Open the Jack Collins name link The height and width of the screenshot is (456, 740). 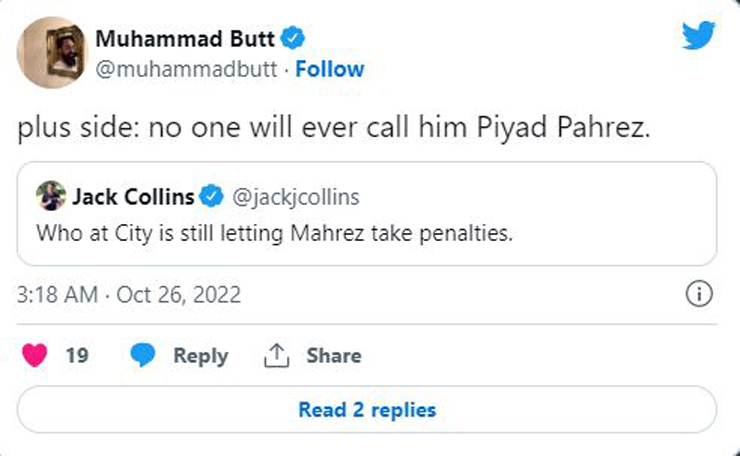click(133, 197)
